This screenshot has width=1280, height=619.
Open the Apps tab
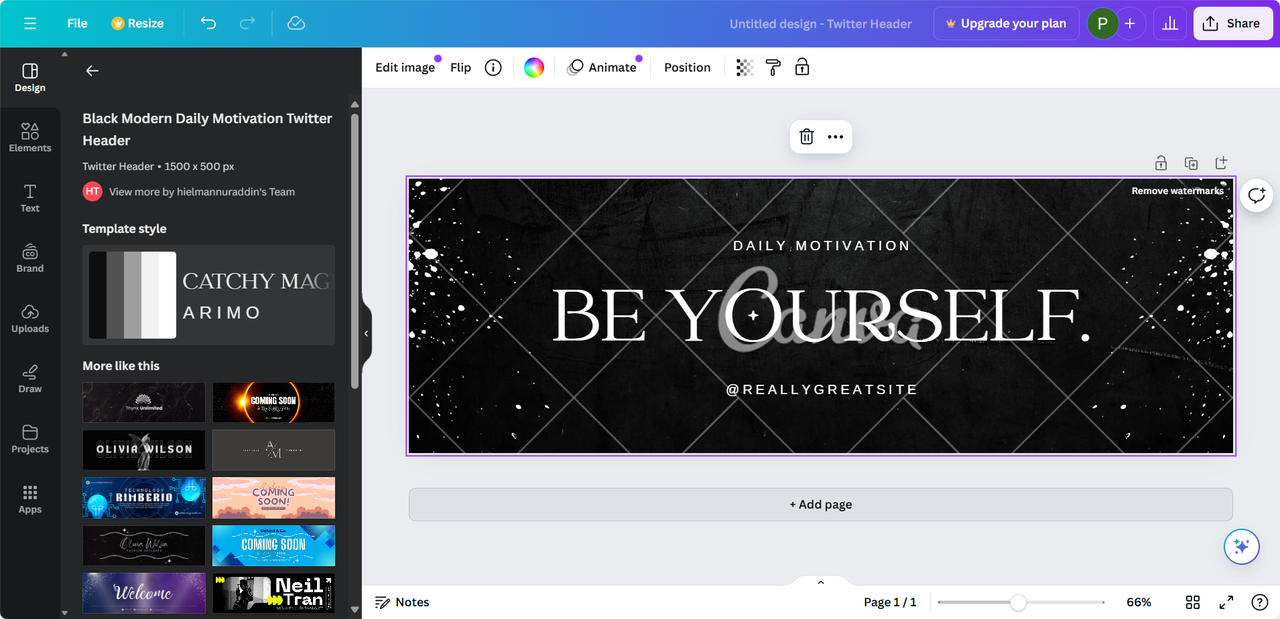pyautogui.click(x=30, y=499)
